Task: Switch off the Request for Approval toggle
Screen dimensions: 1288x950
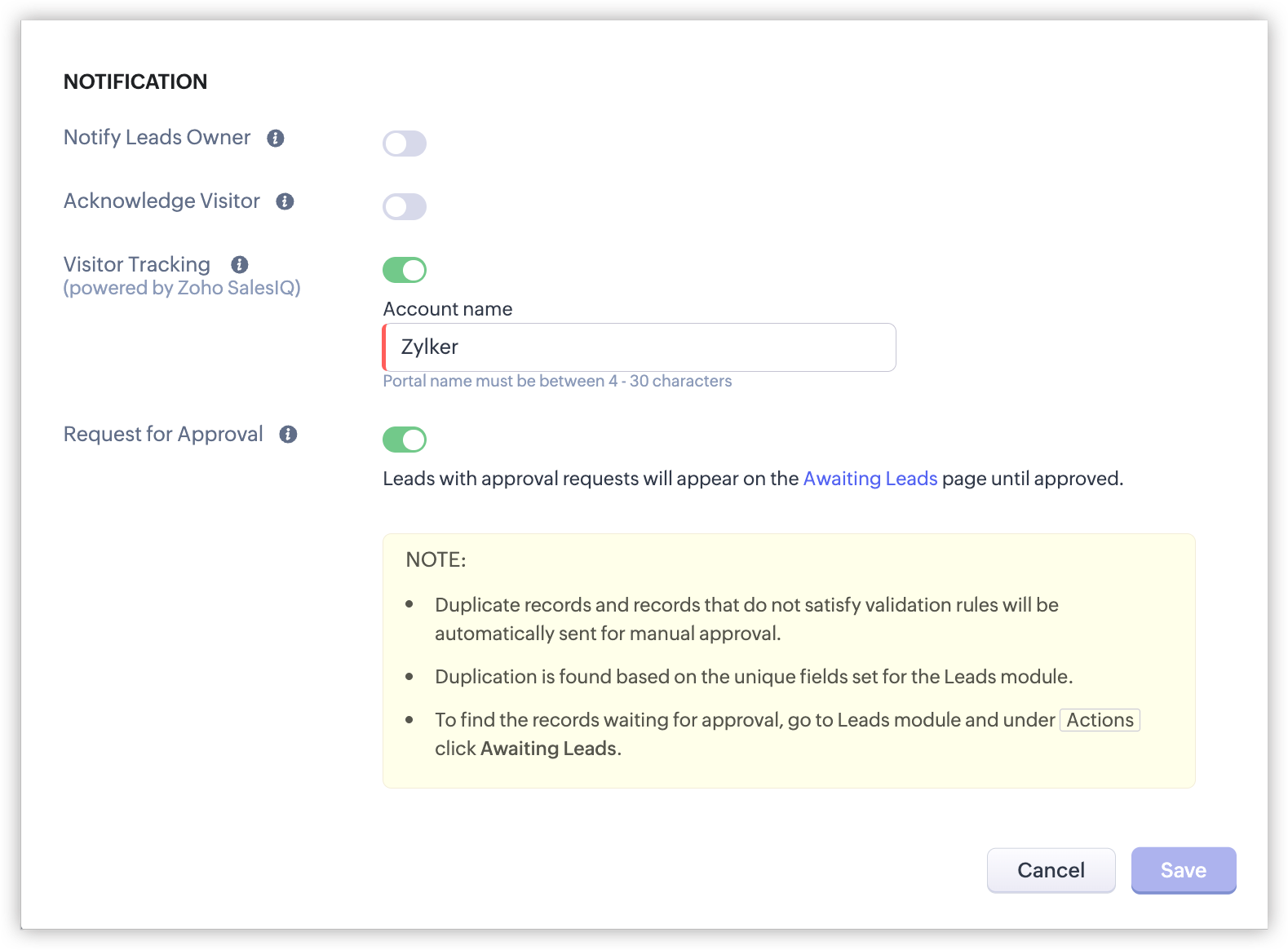Action: coord(405,440)
